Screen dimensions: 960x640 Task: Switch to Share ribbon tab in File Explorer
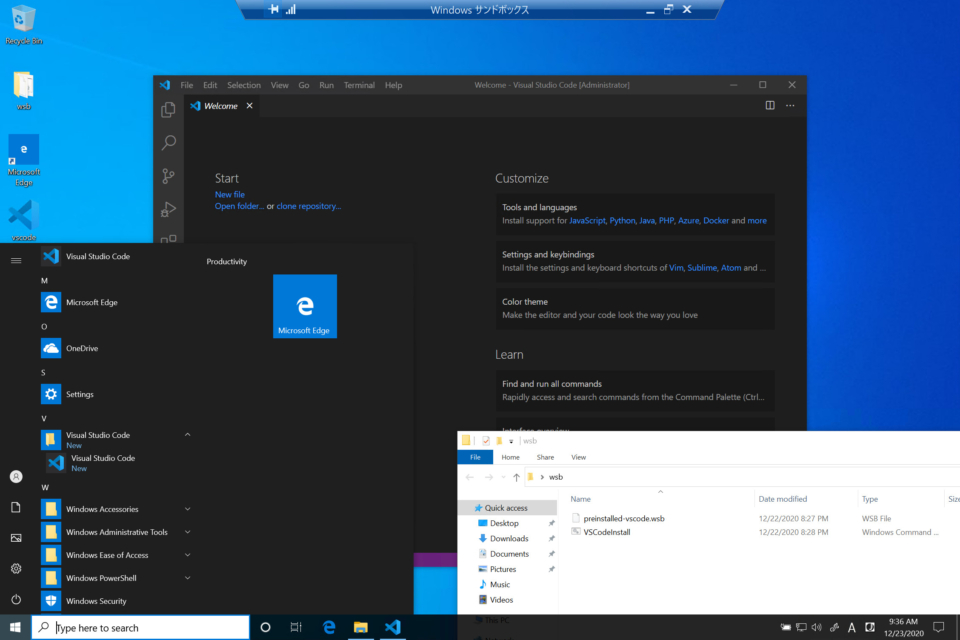coord(545,457)
